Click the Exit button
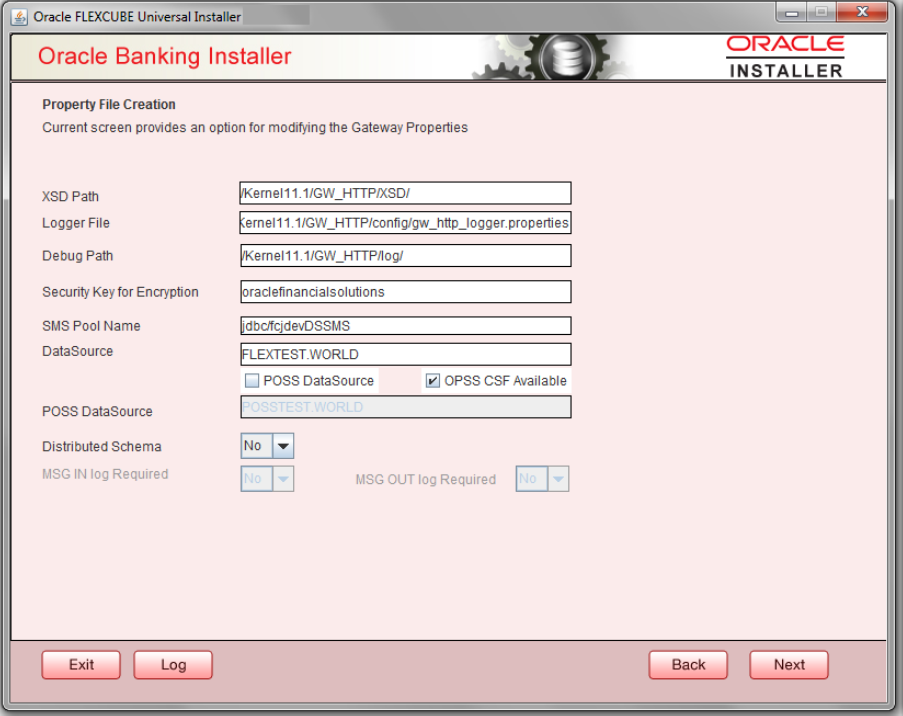The width and height of the screenshot is (903, 716). click(80, 664)
